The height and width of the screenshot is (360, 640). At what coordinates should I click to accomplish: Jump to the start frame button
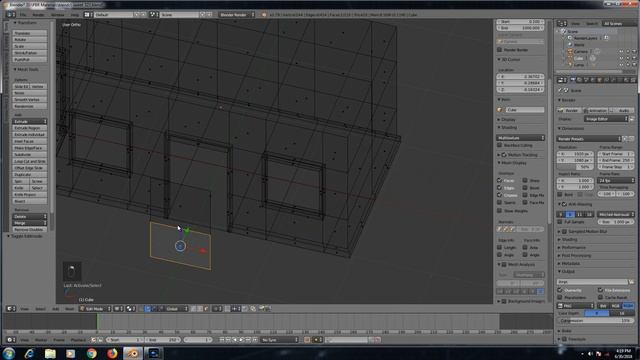click(222, 340)
